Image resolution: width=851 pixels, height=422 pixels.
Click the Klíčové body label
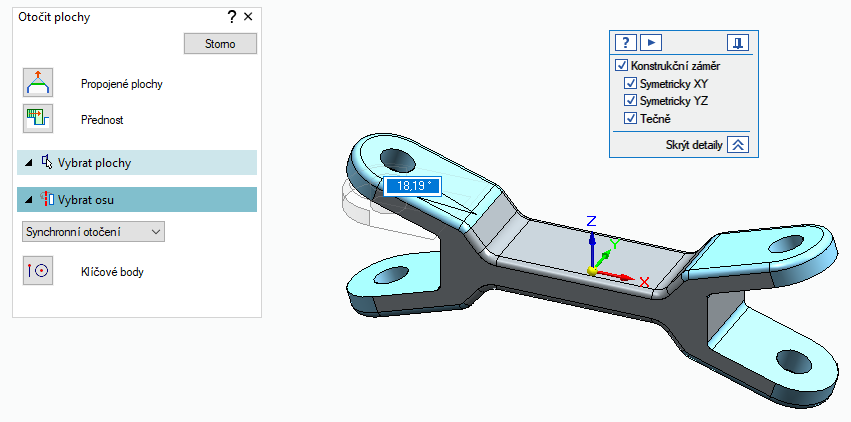coord(112,272)
